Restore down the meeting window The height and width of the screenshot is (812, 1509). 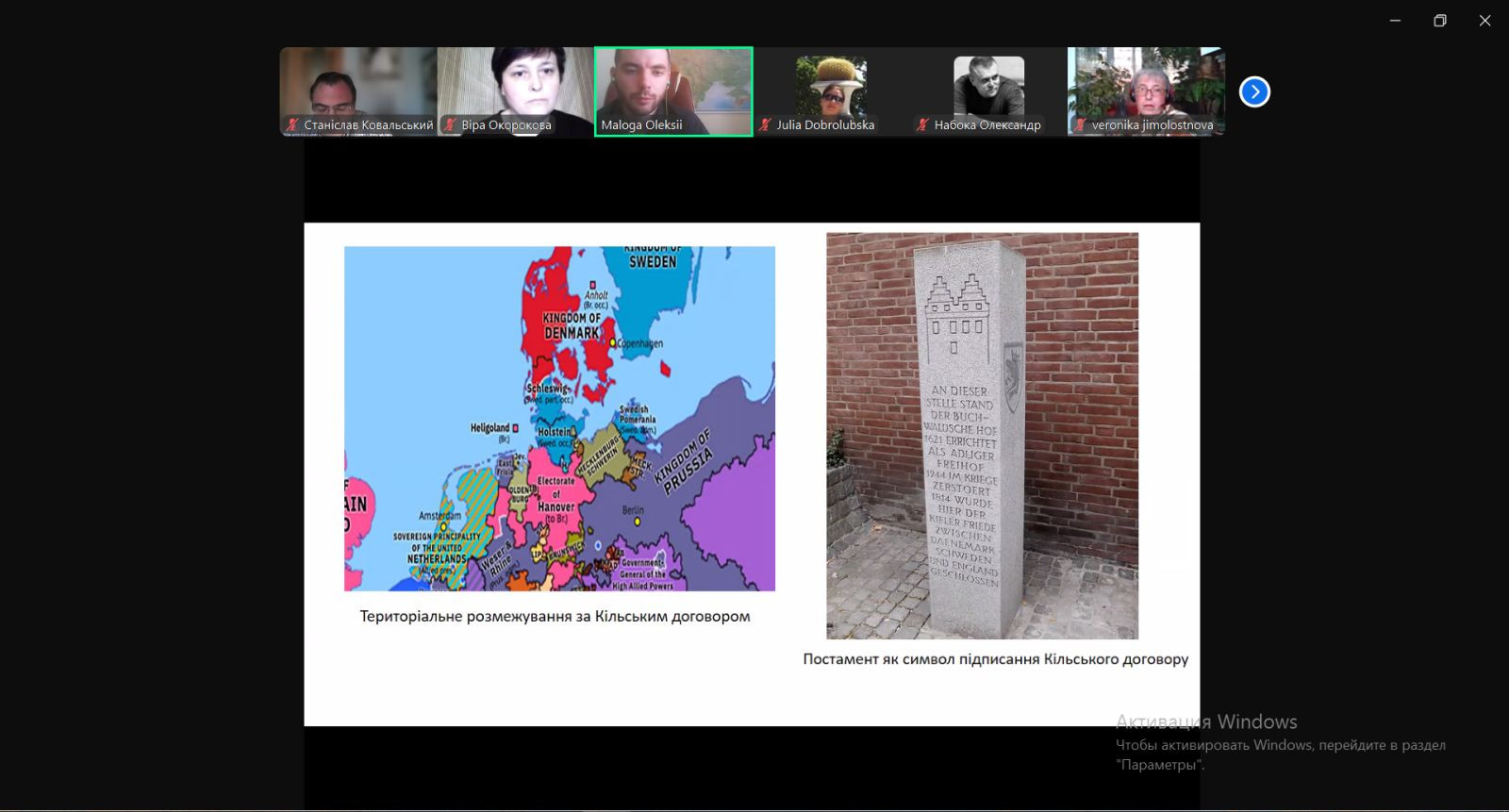[x=1440, y=21]
